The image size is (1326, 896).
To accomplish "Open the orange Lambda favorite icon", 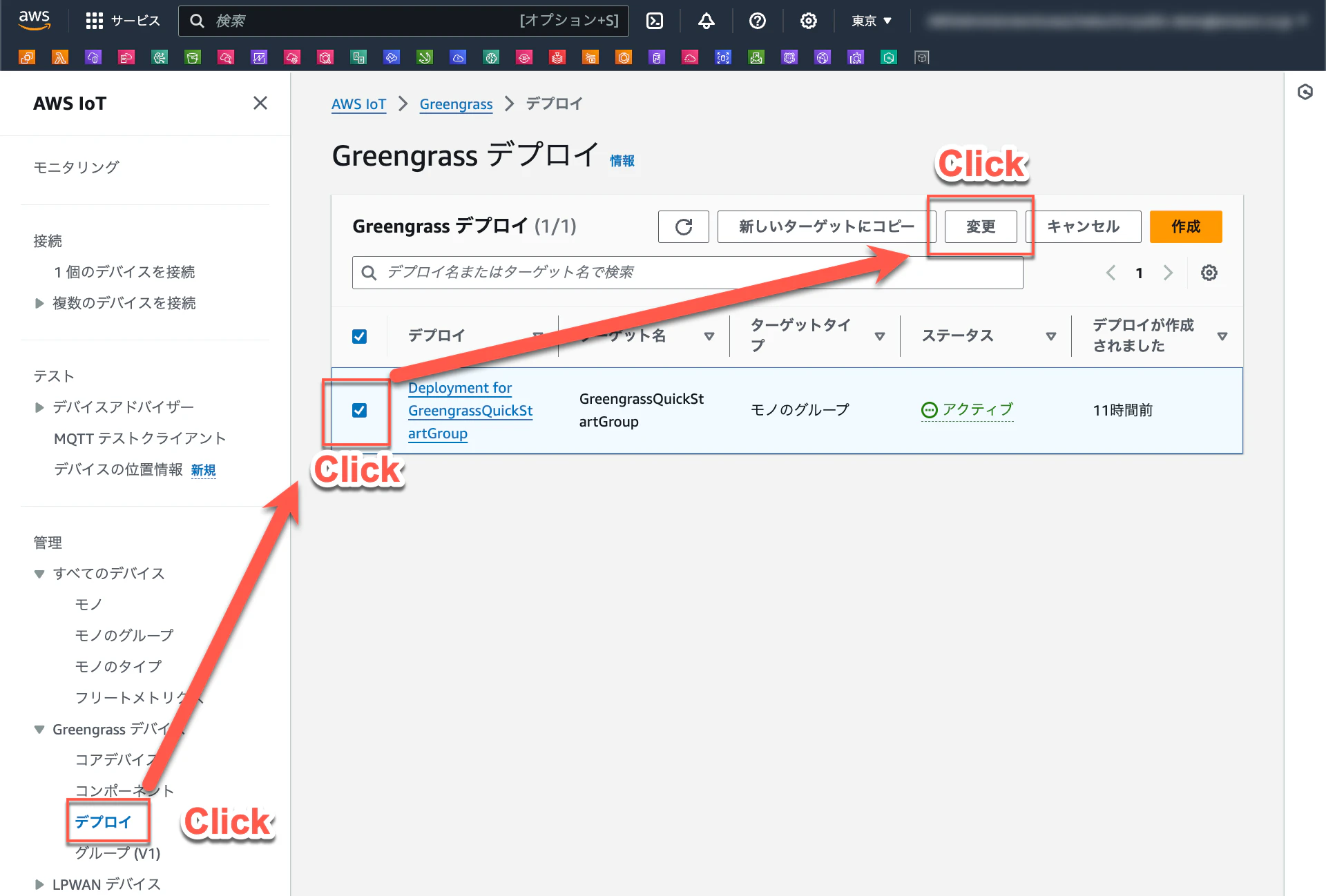I will (61, 57).
